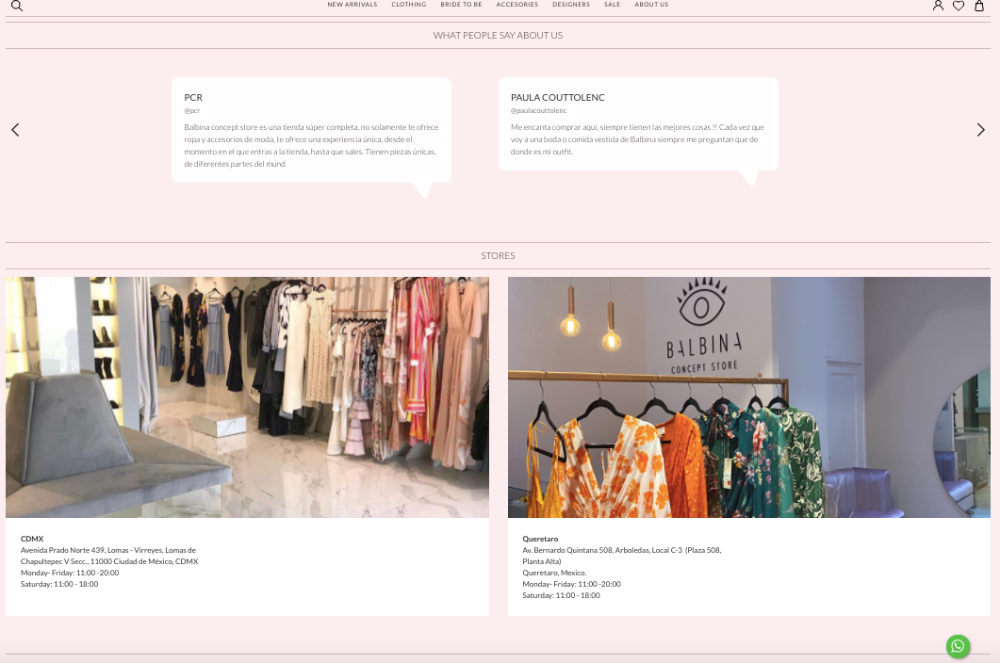
Task: Show previous testimonial with left arrow
Action: point(15,130)
